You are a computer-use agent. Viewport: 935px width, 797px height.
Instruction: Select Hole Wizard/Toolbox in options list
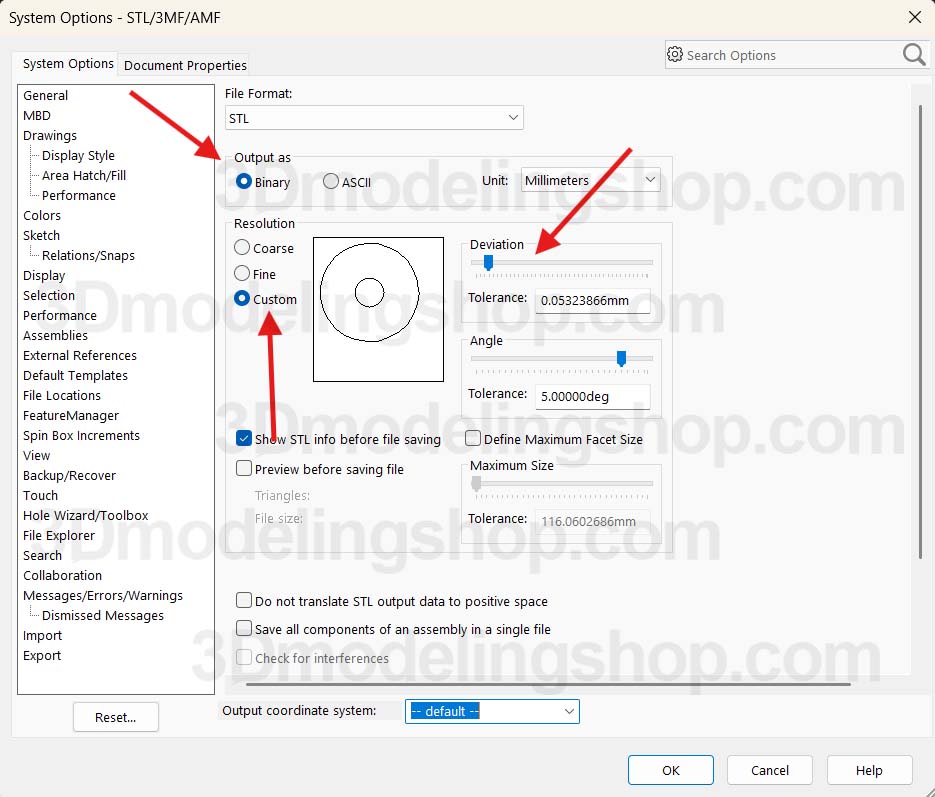tap(85, 515)
